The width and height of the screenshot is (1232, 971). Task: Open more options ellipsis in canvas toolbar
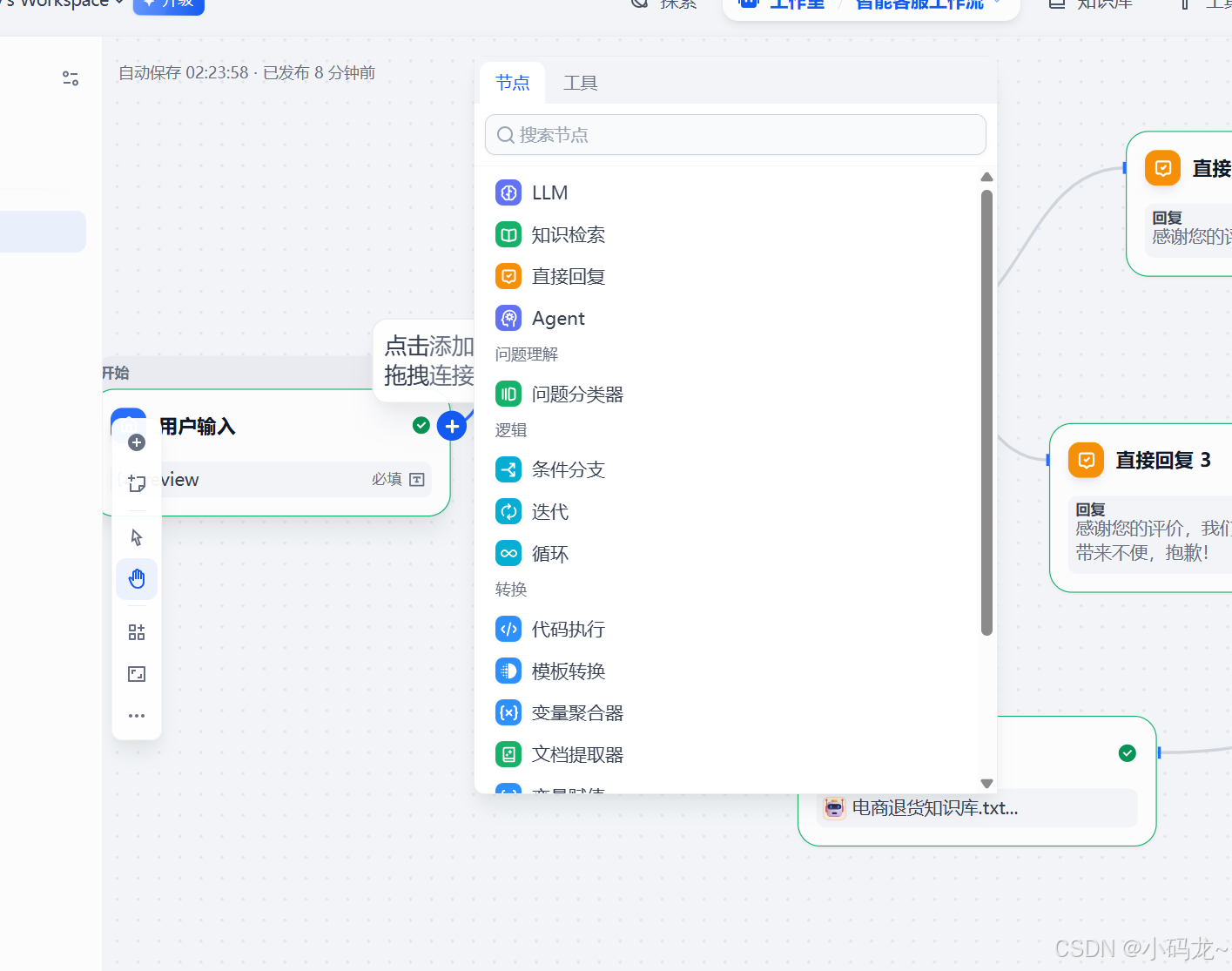point(137,716)
